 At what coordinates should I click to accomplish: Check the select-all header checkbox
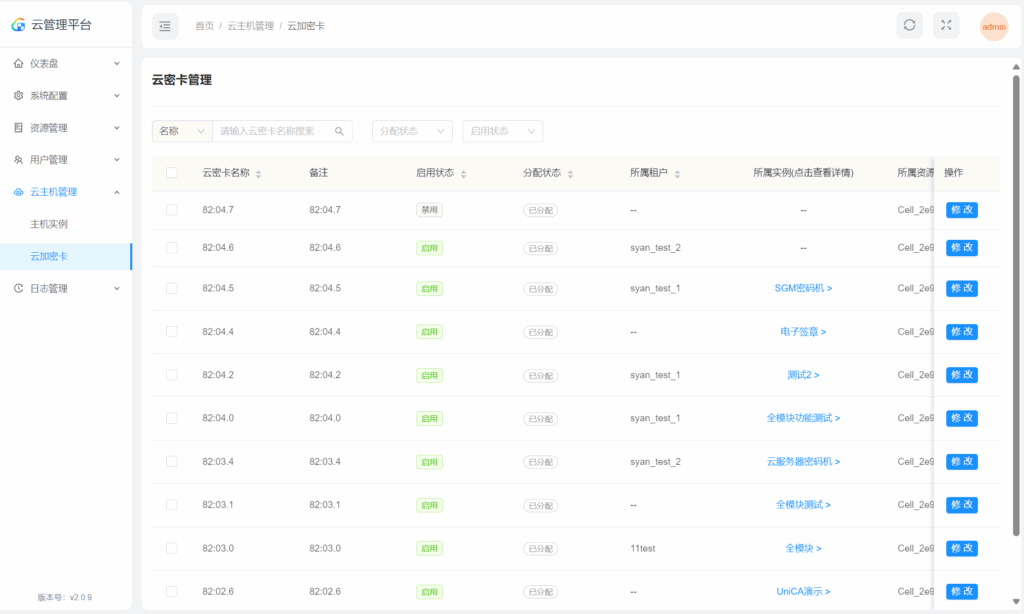[x=172, y=173]
